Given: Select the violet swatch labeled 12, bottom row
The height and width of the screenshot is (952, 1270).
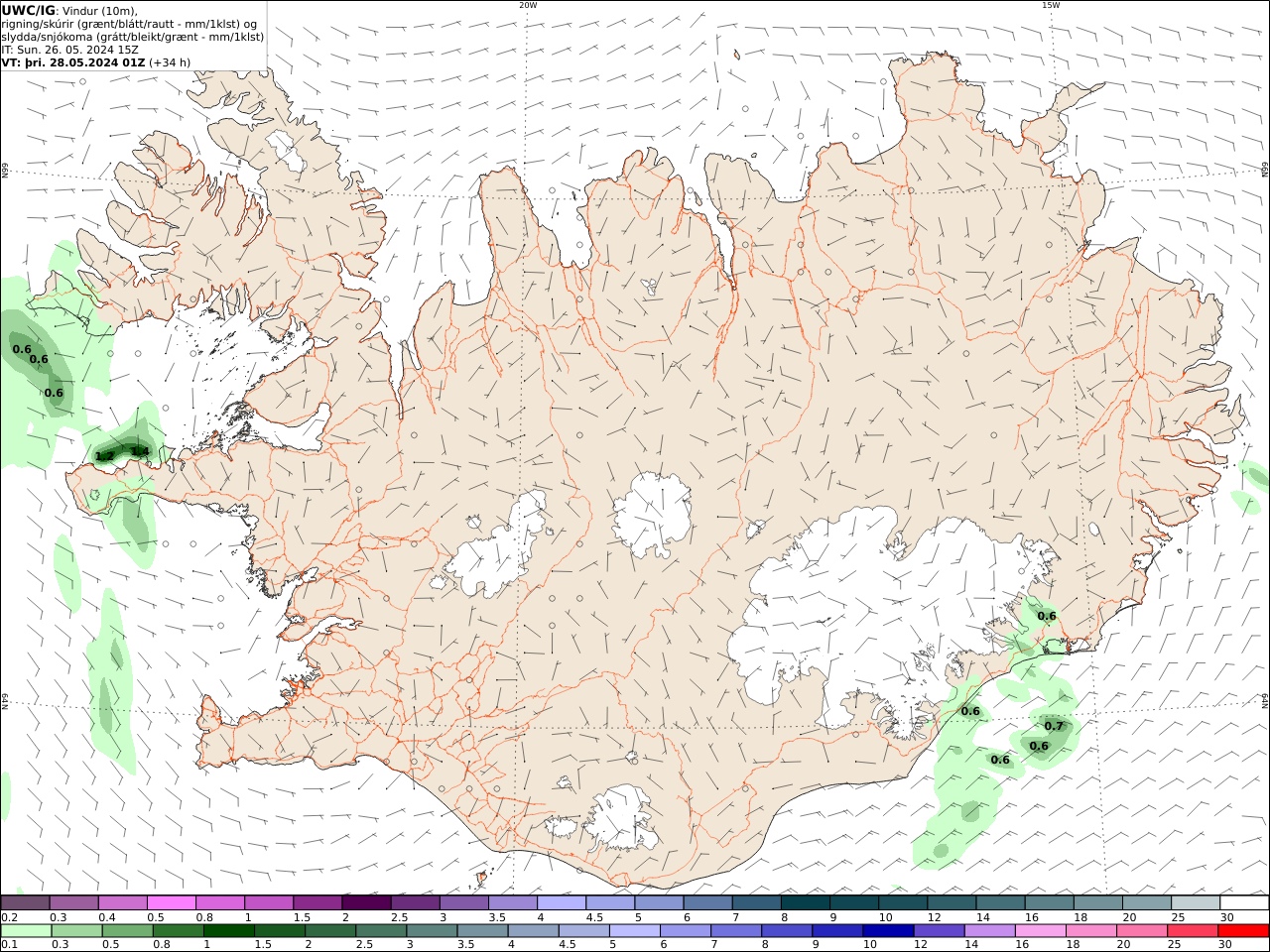Looking at the screenshot, I should coord(940,931).
